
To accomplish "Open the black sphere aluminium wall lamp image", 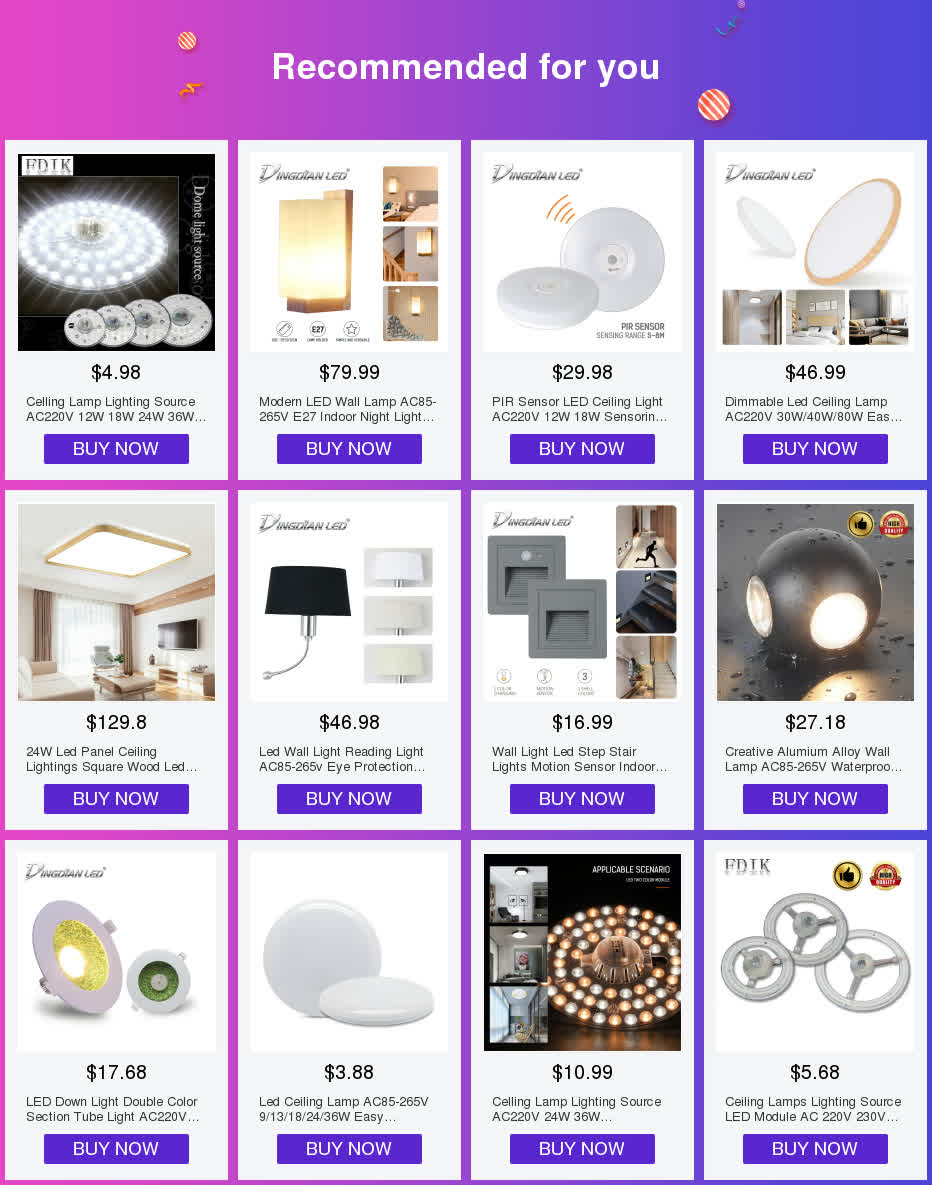I will point(815,602).
